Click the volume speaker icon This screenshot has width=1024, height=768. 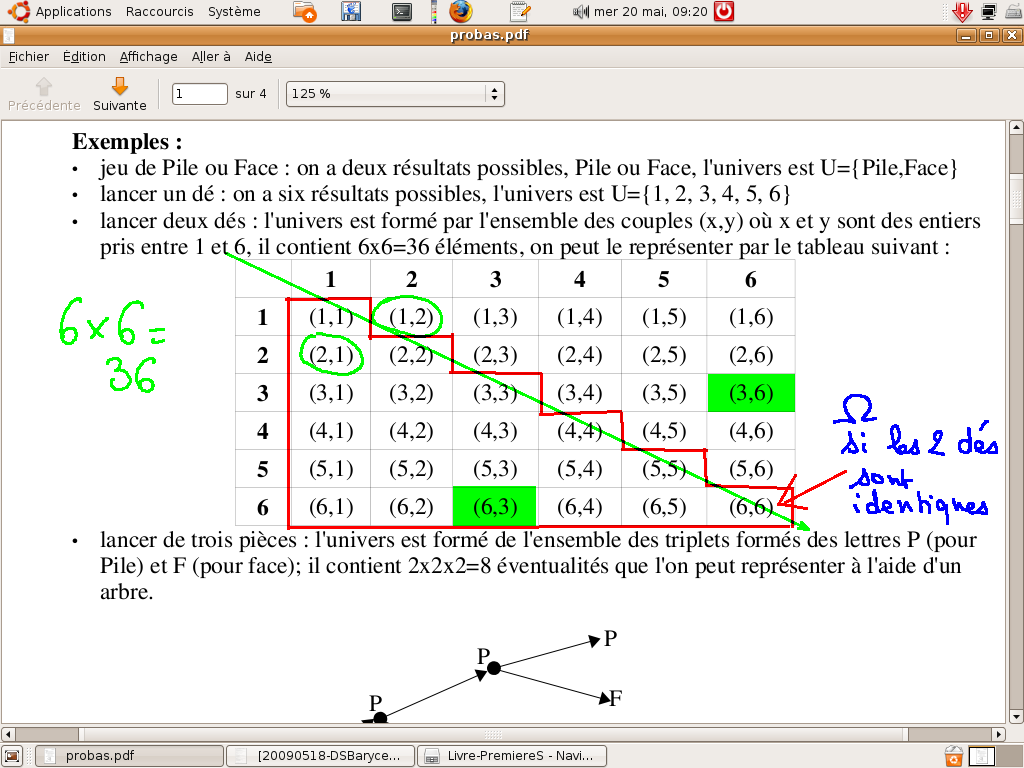[x=580, y=12]
